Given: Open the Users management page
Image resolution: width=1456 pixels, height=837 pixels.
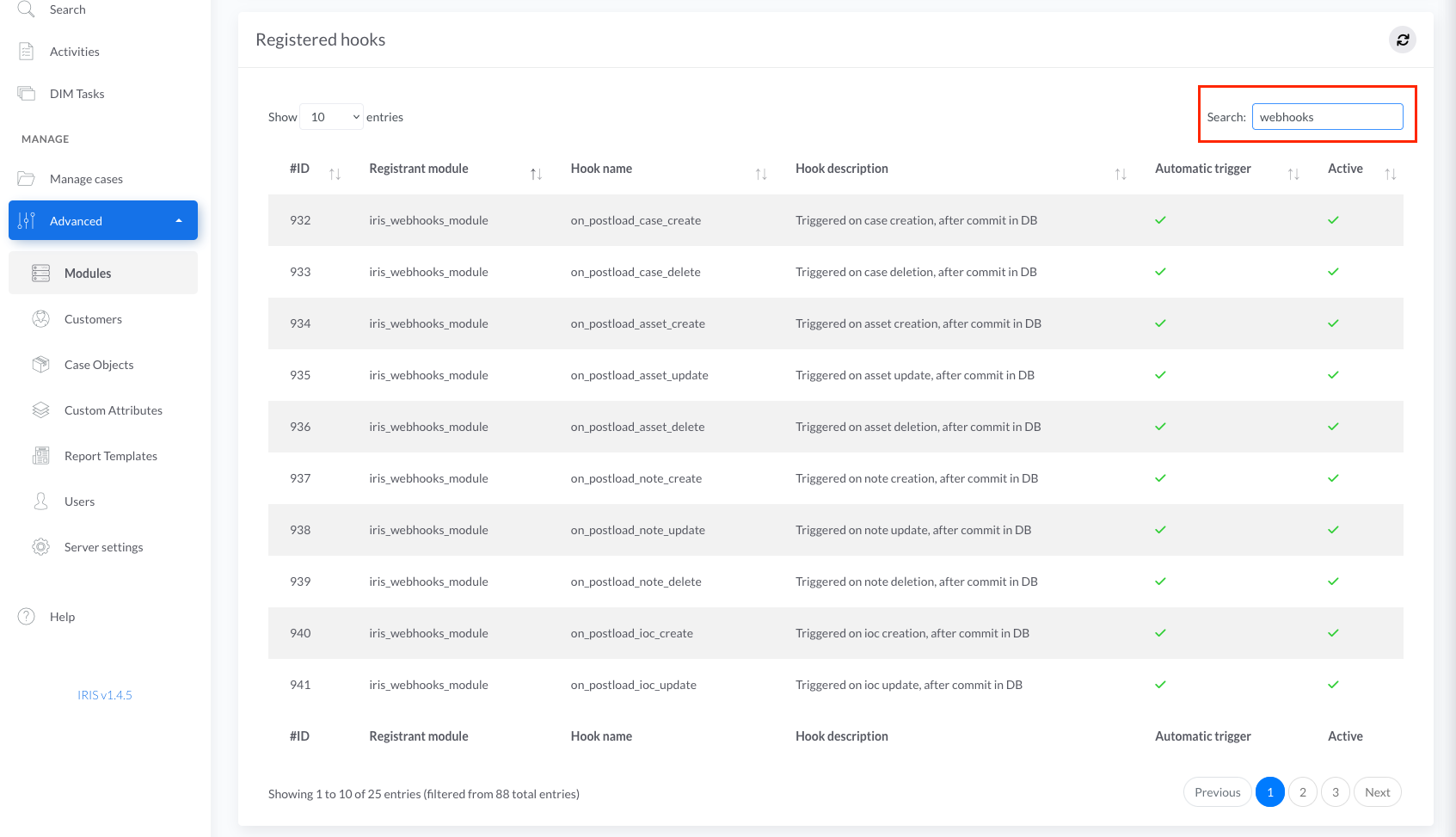Looking at the screenshot, I should click(x=79, y=502).
